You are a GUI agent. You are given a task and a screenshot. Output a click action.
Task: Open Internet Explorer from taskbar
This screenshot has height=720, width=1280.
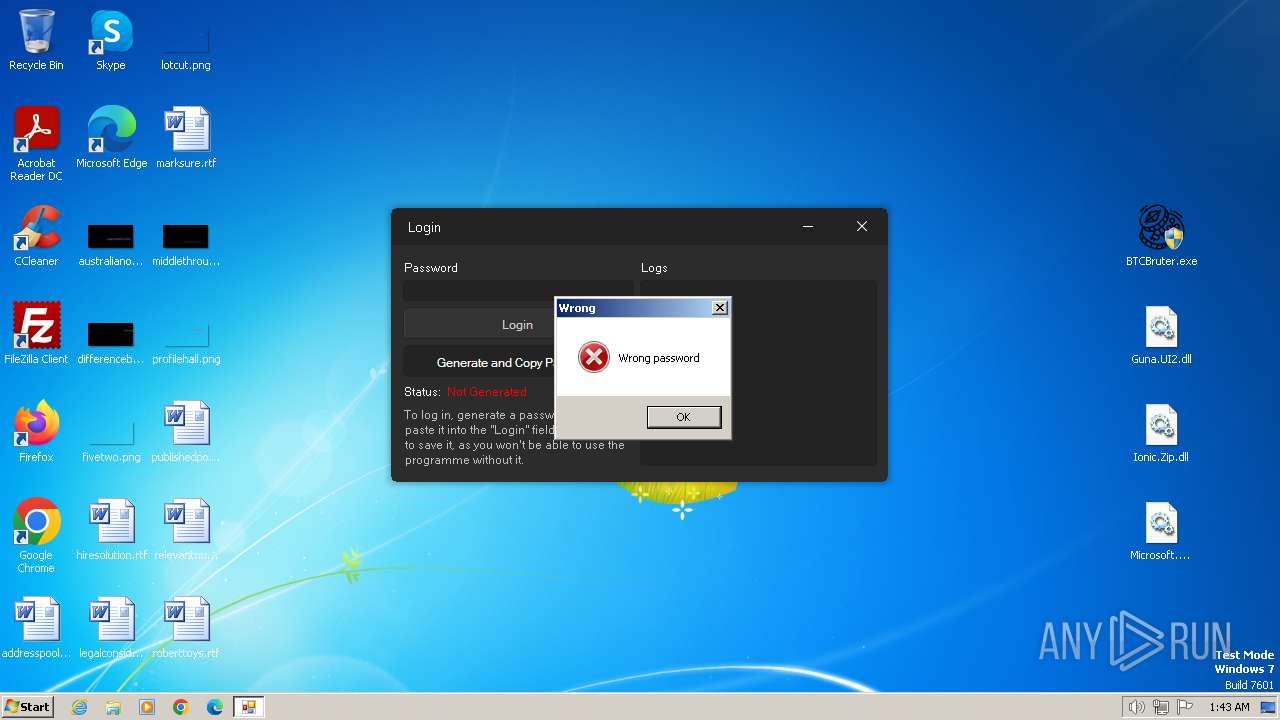(79, 707)
